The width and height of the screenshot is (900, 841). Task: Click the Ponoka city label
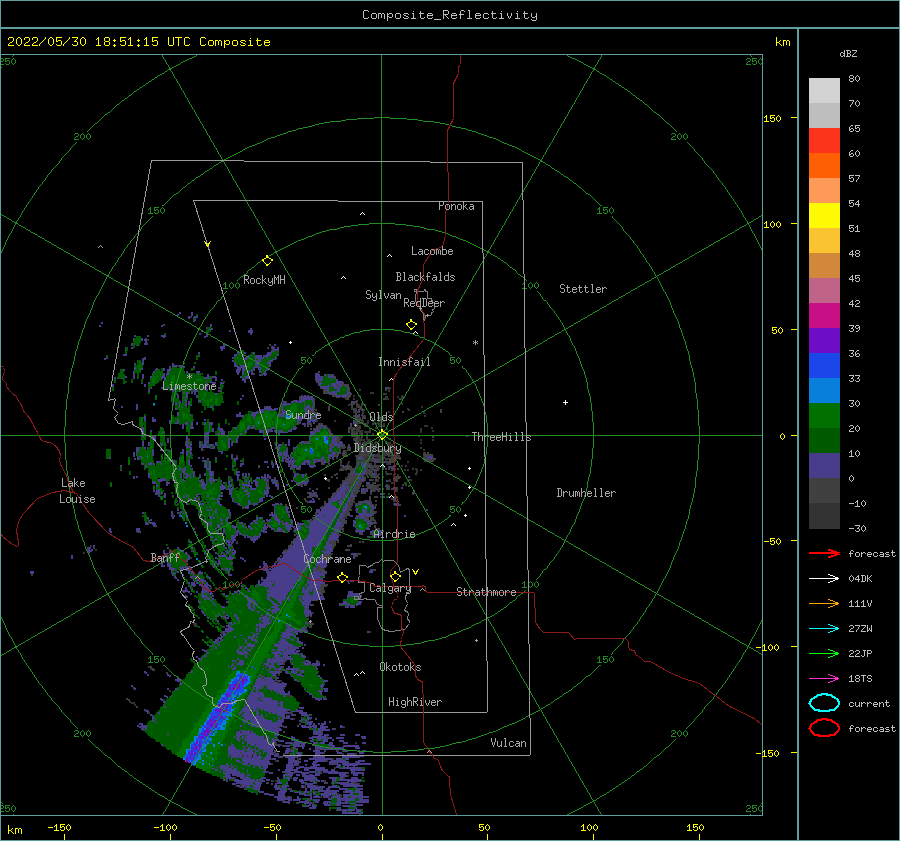(456, 206)
